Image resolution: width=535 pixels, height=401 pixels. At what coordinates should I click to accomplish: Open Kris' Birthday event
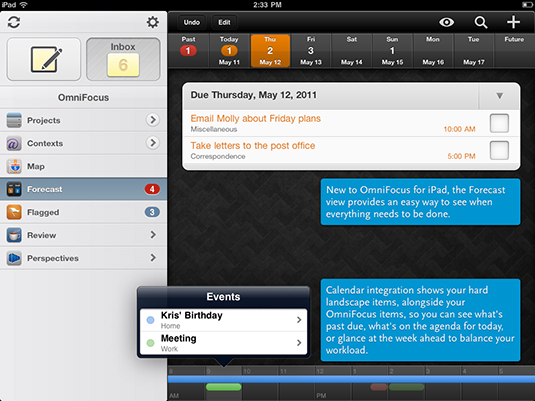(223, 320)
